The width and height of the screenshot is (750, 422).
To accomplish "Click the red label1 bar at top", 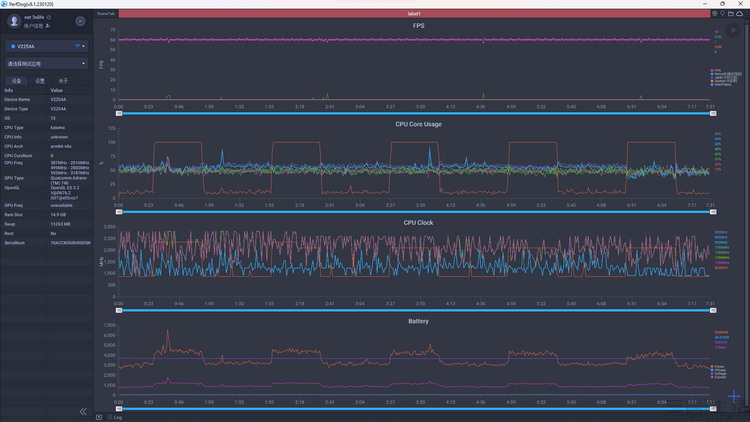I will (414, 14).
